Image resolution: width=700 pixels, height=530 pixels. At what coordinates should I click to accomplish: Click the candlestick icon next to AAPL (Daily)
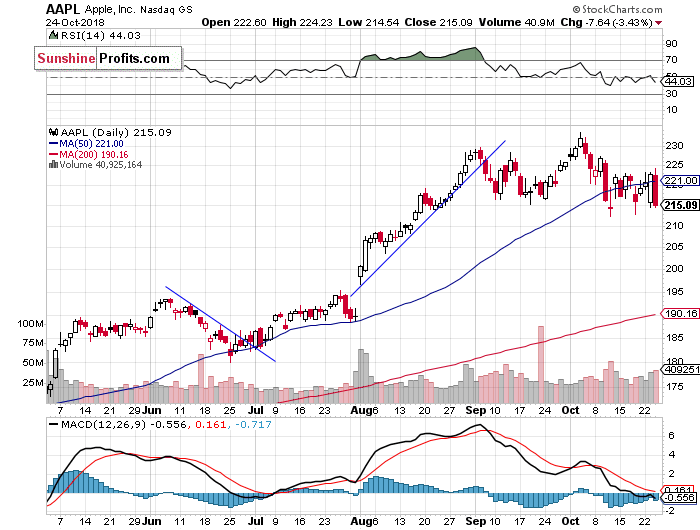(54, 132)
